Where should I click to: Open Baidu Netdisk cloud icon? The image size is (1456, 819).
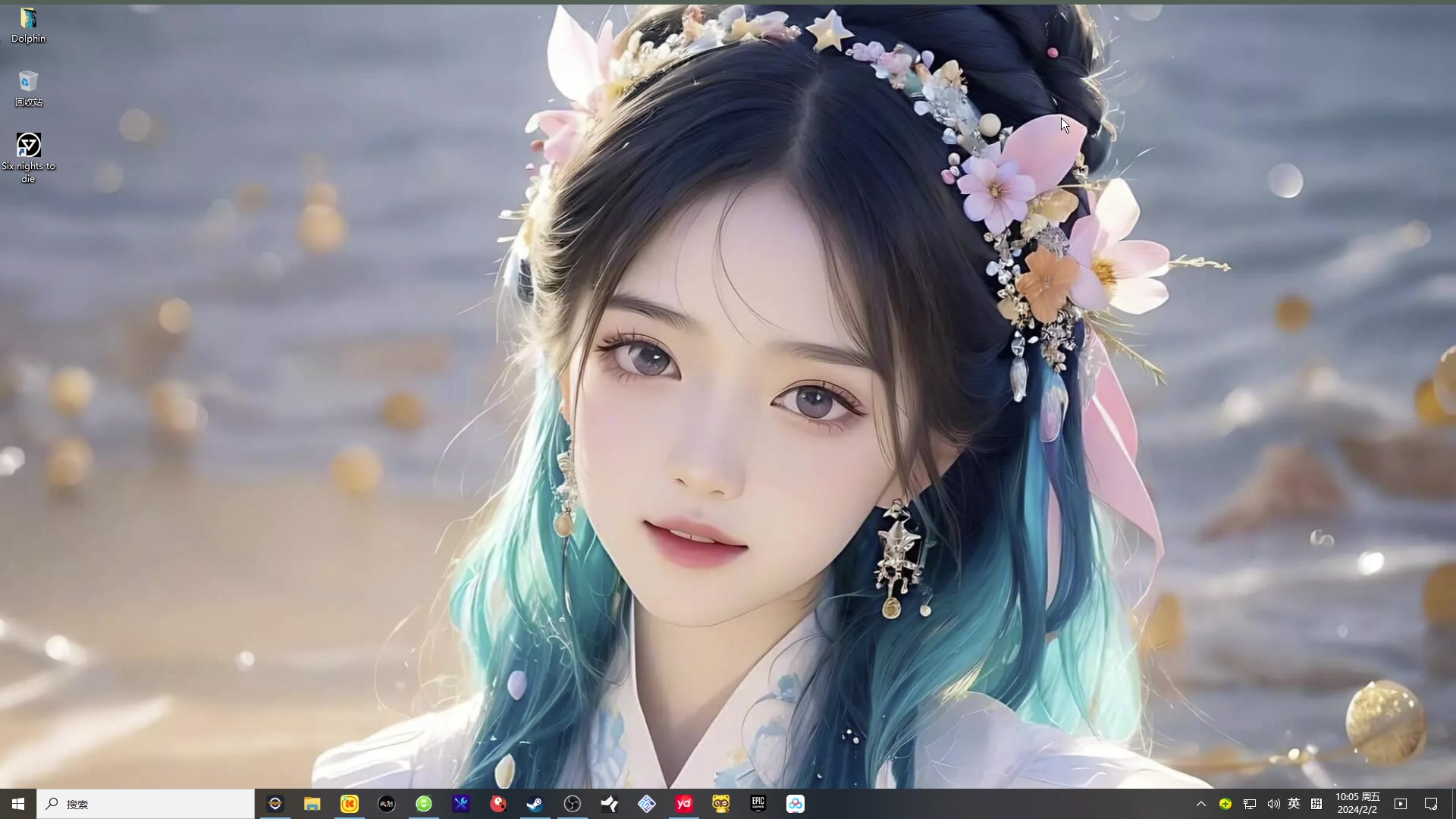(795, 804)
